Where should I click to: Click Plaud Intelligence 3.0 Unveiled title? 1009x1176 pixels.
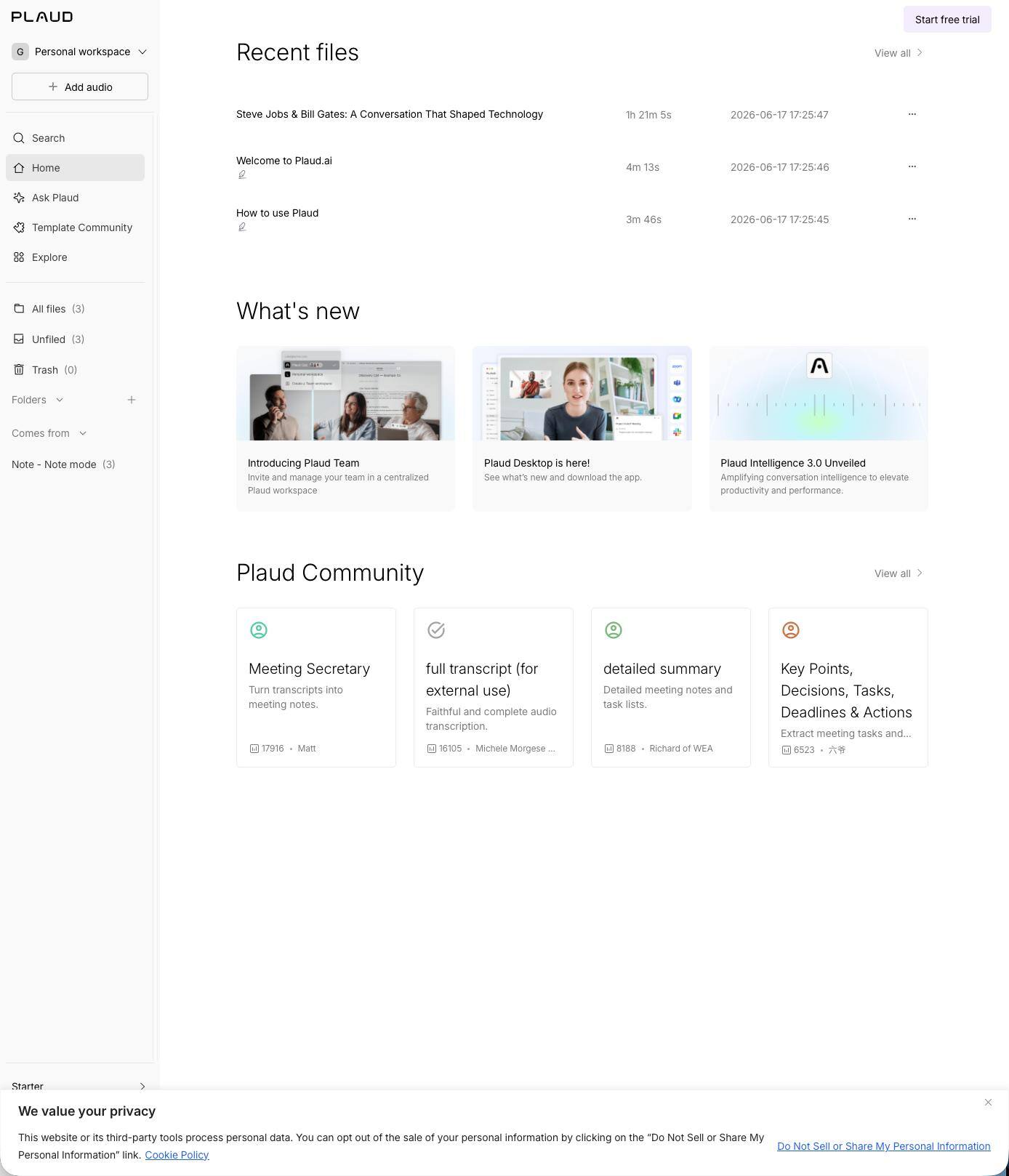[x=793, y=463]
